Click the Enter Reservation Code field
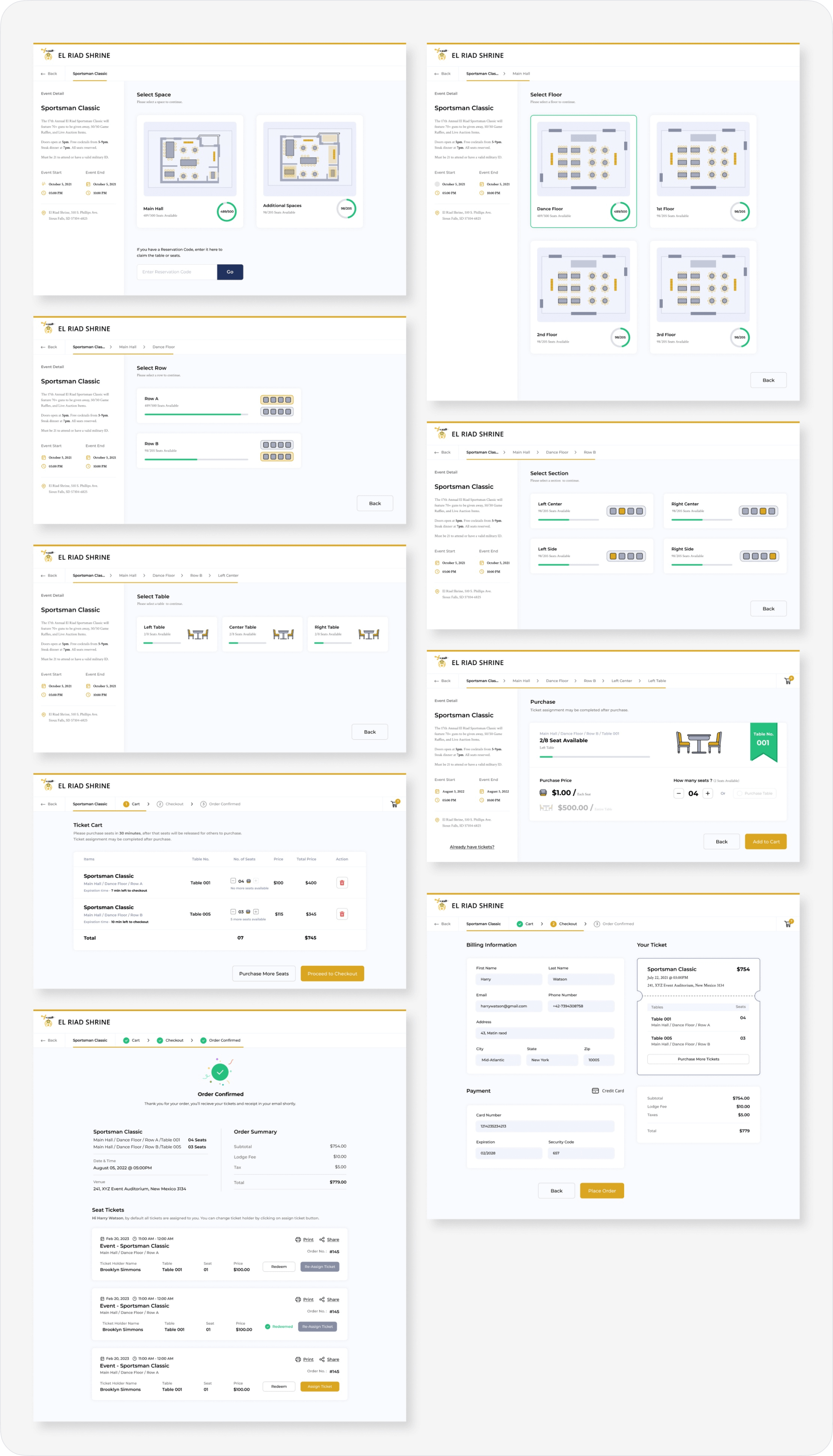 pyautogui.click(x=177, y=272)
